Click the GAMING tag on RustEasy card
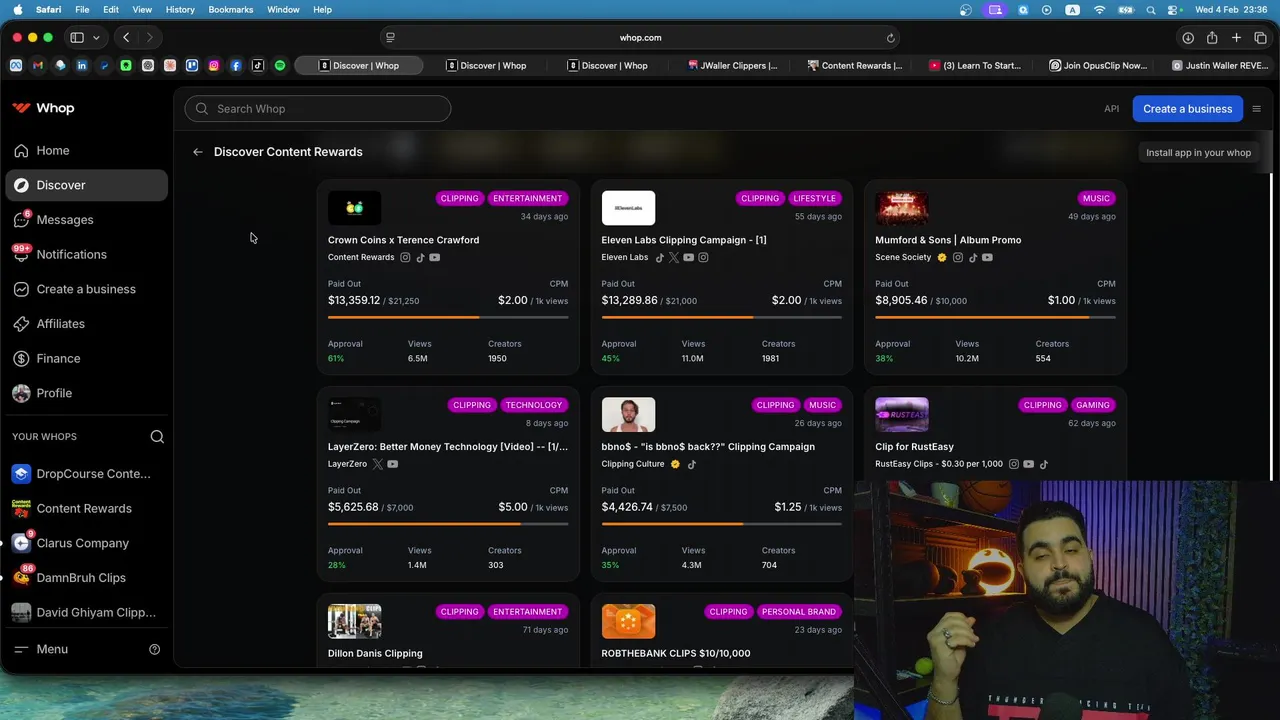Screen dimensions: 1280x720 click(x=1092, y=405)
